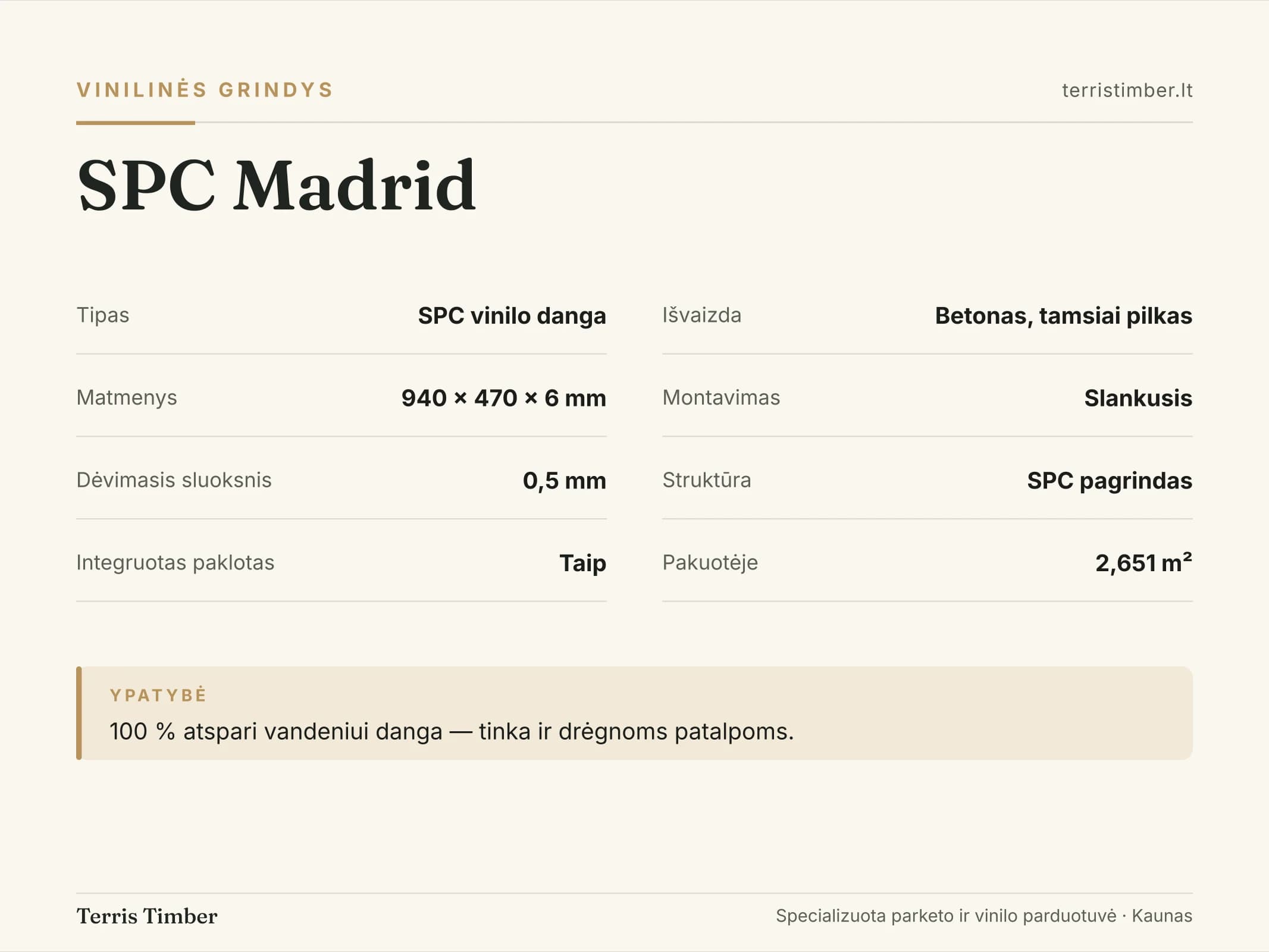Click the 2,651 m² package value
This screenshot has width=1269, height=952.
(x=1143, y=562)
